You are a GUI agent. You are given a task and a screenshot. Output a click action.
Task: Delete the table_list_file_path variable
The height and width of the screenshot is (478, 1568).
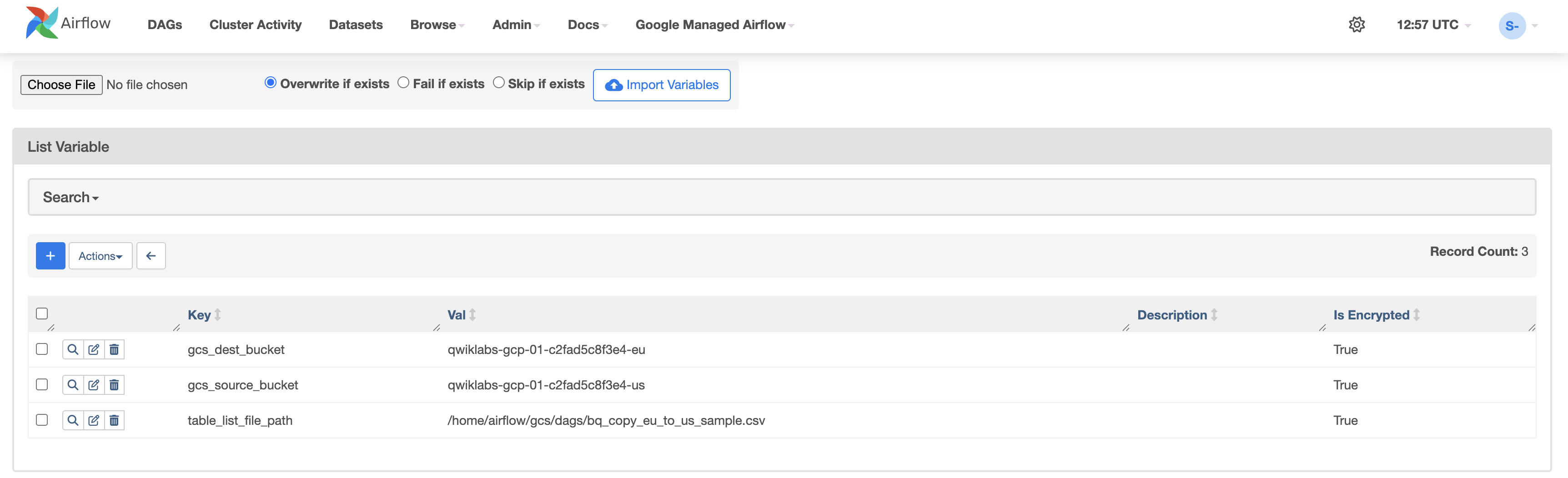[115, 420]
